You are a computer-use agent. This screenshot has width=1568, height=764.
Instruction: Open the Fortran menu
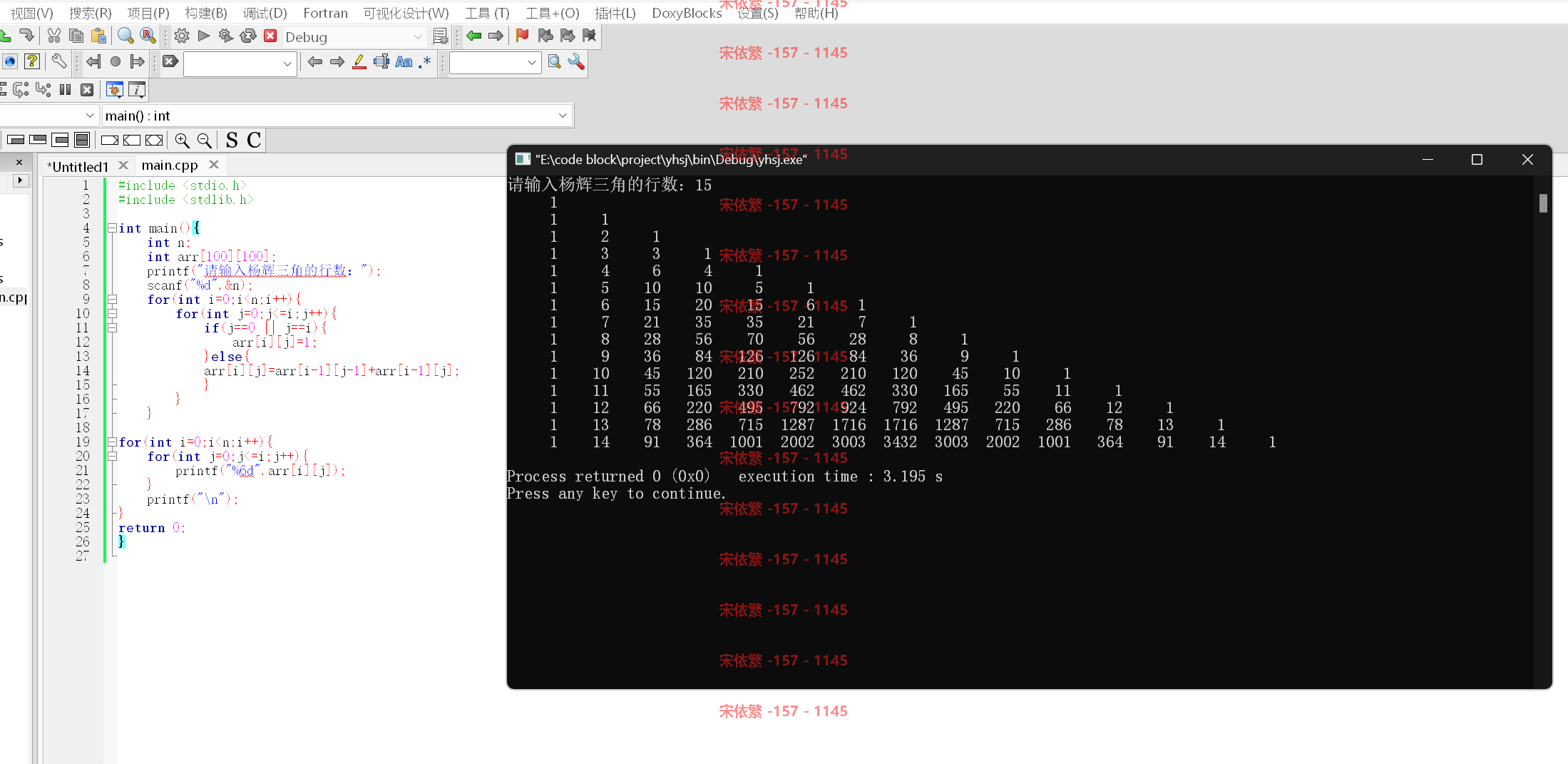pyautogui.click(x=325, y=13)
